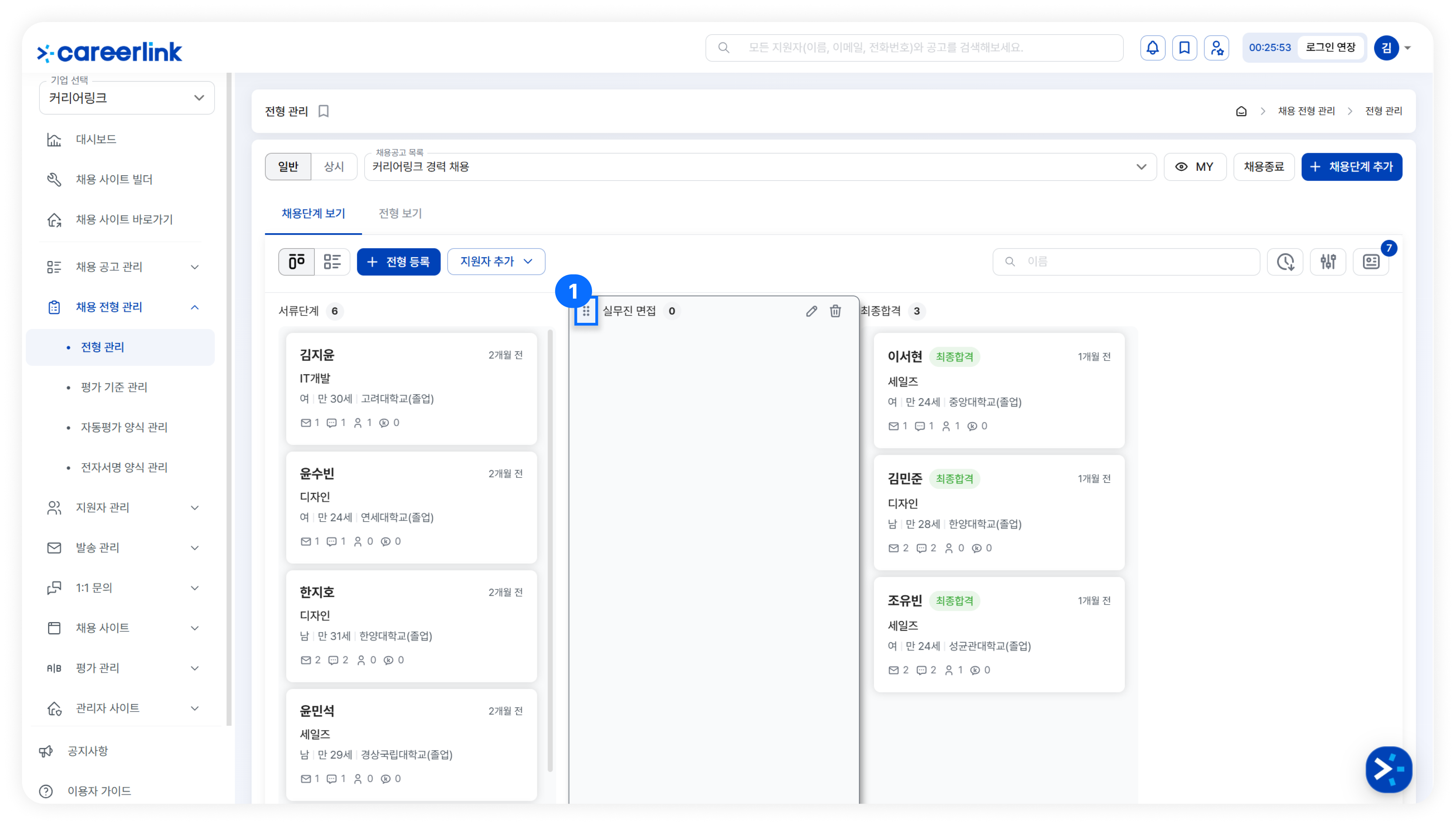Switch to 전형 보기 tab
The height and width of the screenshot is (826, 1456).
400,214
